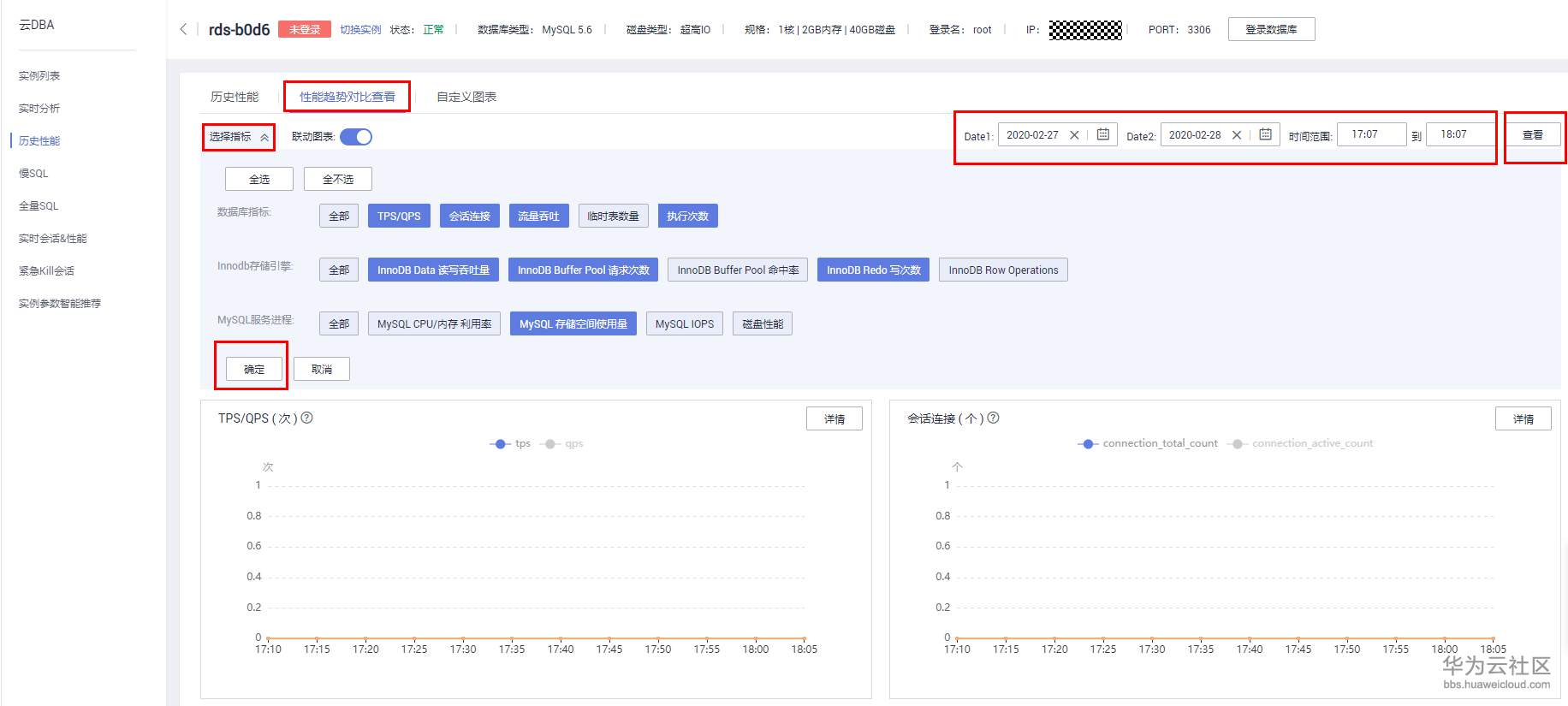Open 慢SQL in the sidebar
The image size is (1568, 706).
click(33, 173)
